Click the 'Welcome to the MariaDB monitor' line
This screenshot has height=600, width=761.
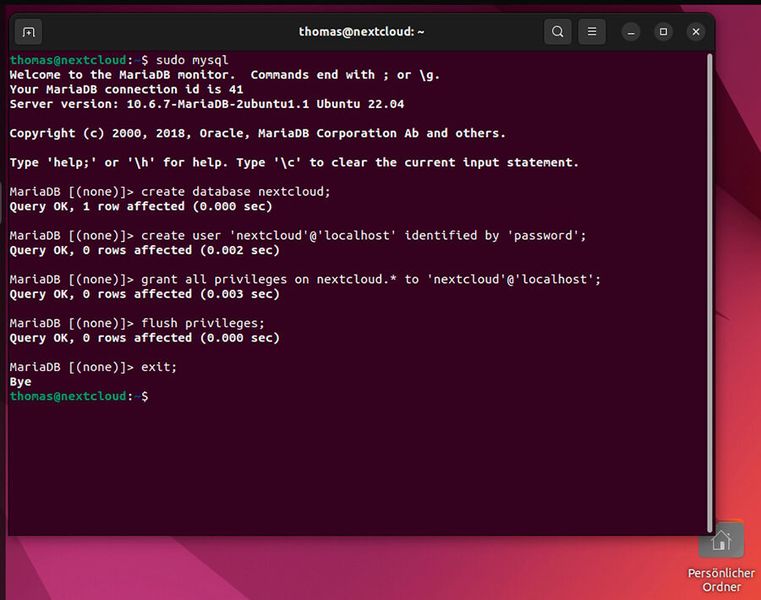pyautogui.click(x=225, y=75)
